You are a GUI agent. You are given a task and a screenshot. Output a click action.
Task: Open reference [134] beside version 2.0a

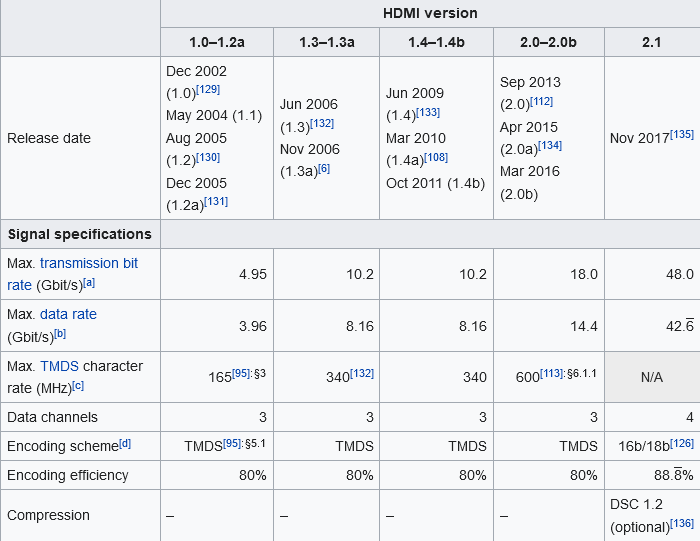tap(550, 146)
